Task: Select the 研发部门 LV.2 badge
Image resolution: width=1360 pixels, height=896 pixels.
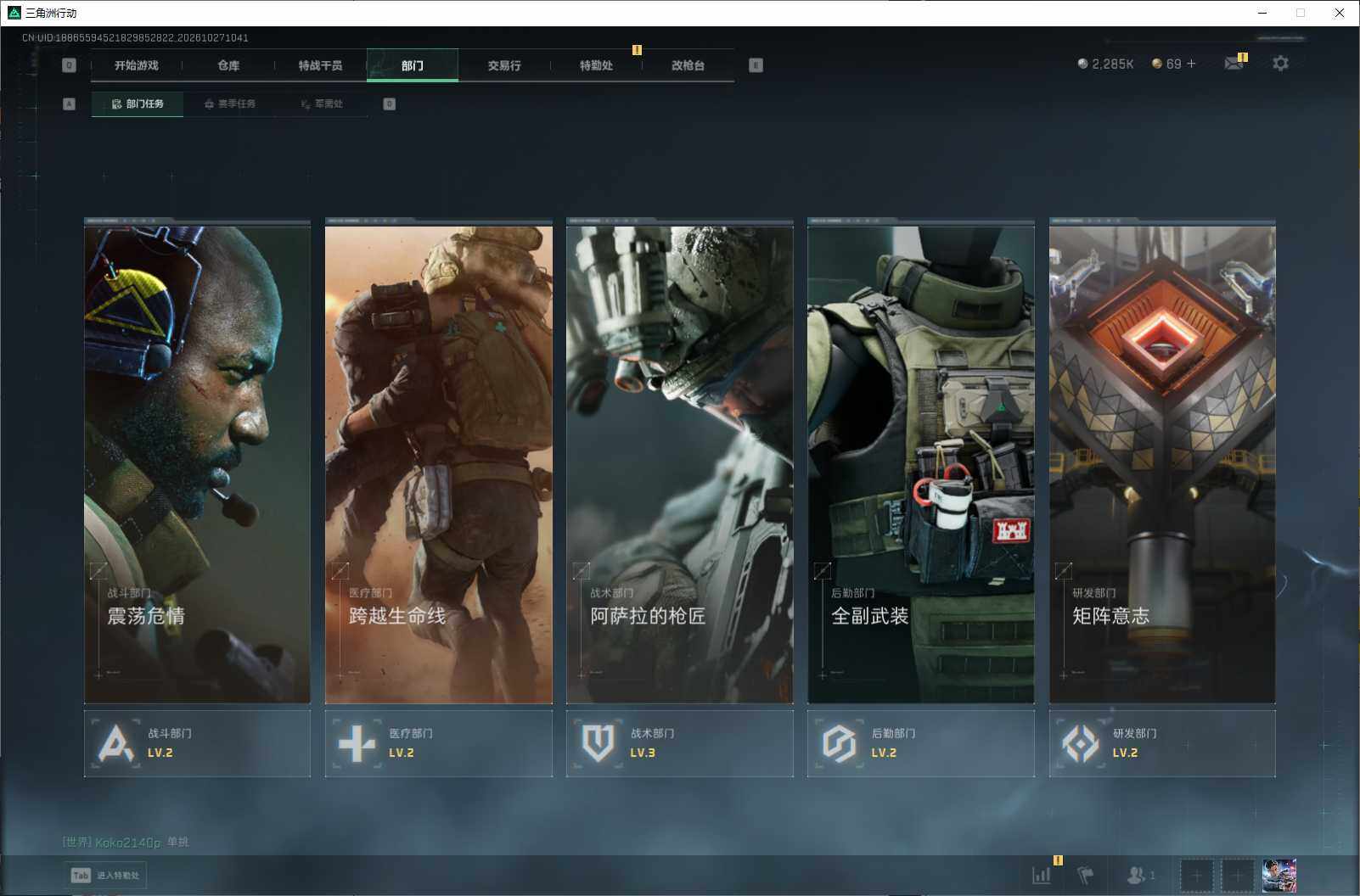Action: (1081, 743)
